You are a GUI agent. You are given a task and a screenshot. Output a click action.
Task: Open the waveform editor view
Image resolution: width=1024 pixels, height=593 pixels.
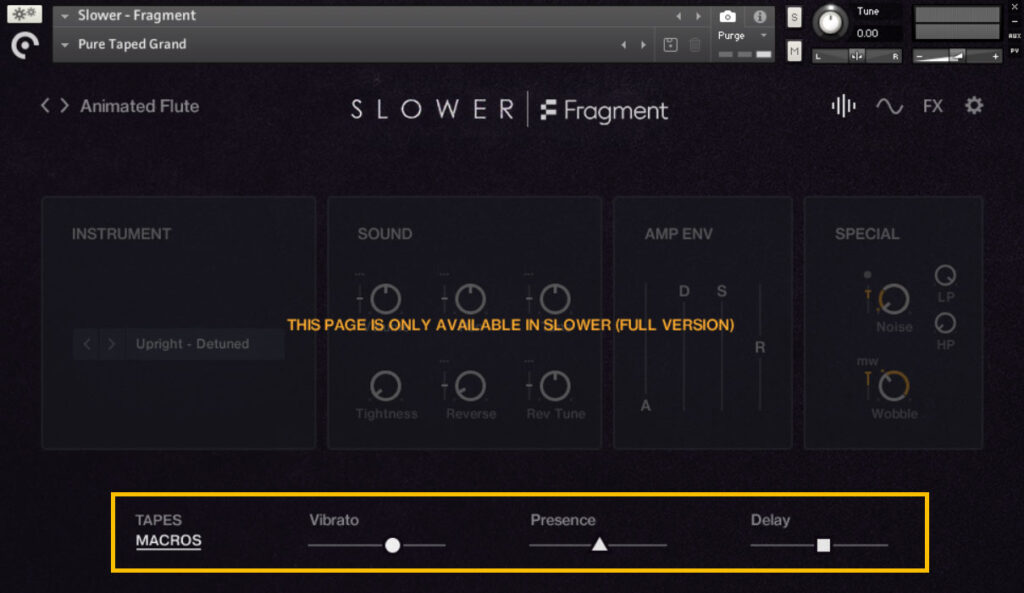coord(842,106)
